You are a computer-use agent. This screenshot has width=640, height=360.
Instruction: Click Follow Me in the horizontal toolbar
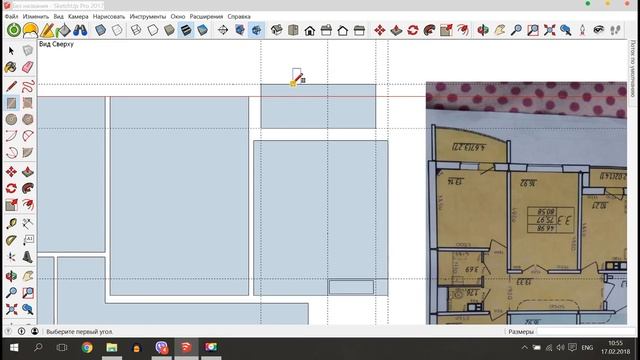[x=429, y=30]
